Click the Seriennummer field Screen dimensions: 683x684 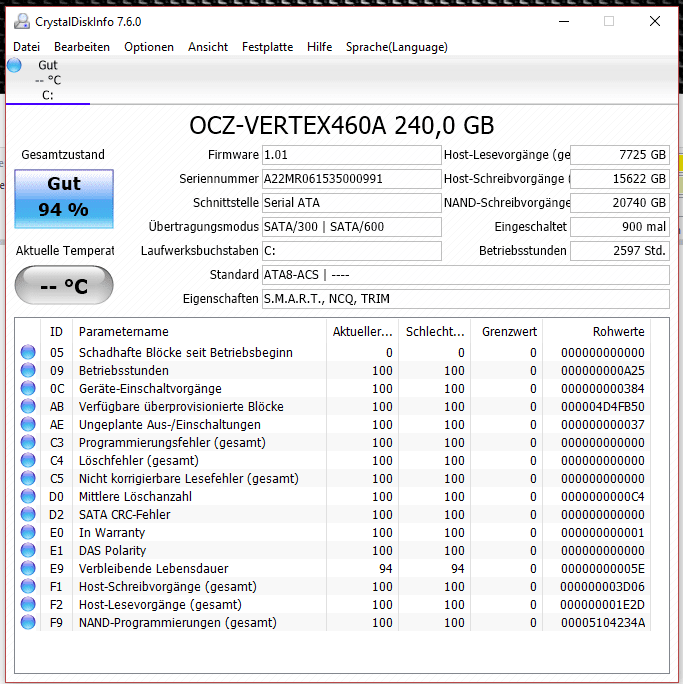352,179
